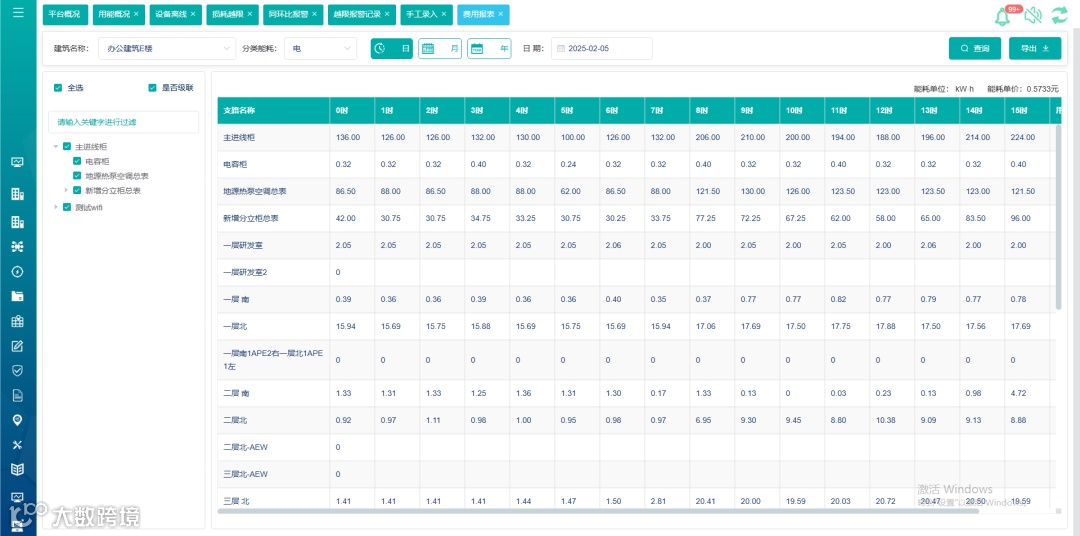The height and width of the screenshot is (536, 1080).
Task: Close the 越限报警记录 tab with its X
Action: point(387,14)
